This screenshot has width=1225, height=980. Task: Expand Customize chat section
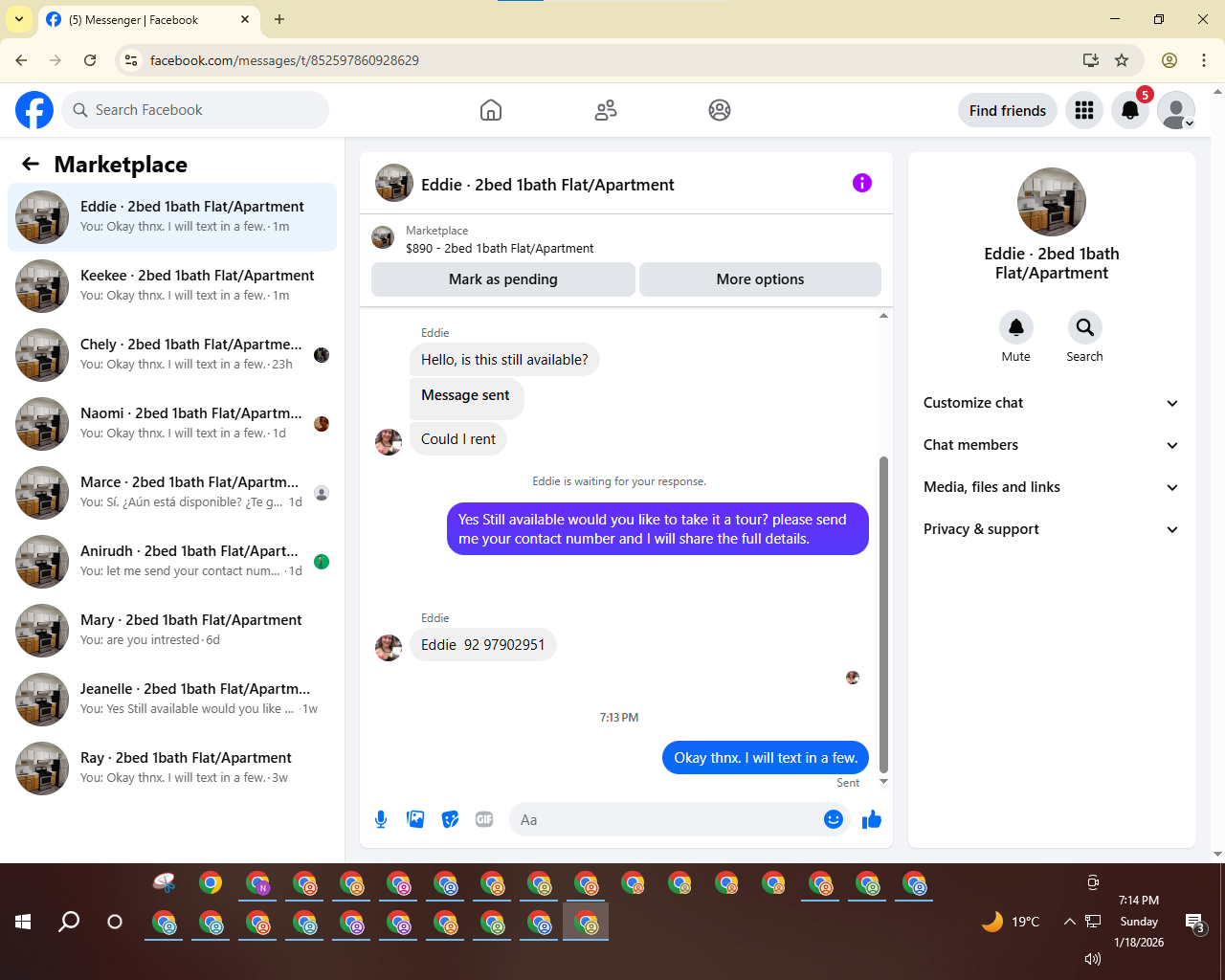[1051, 403]
